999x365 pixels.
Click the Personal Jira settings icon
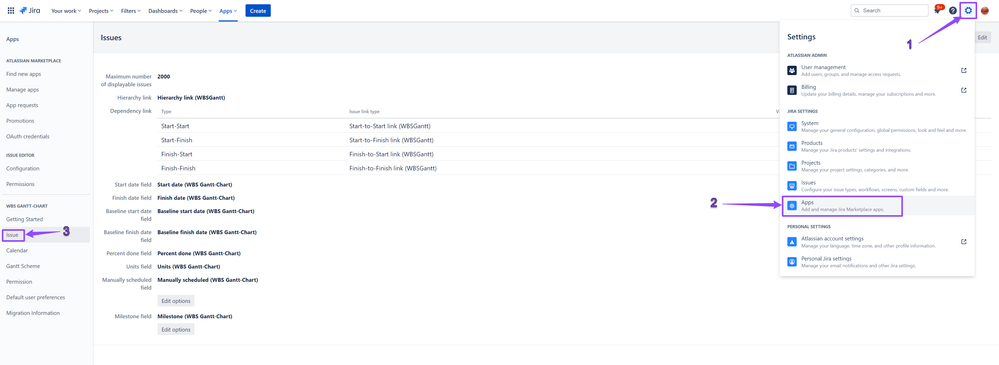[x=792, y=261]
